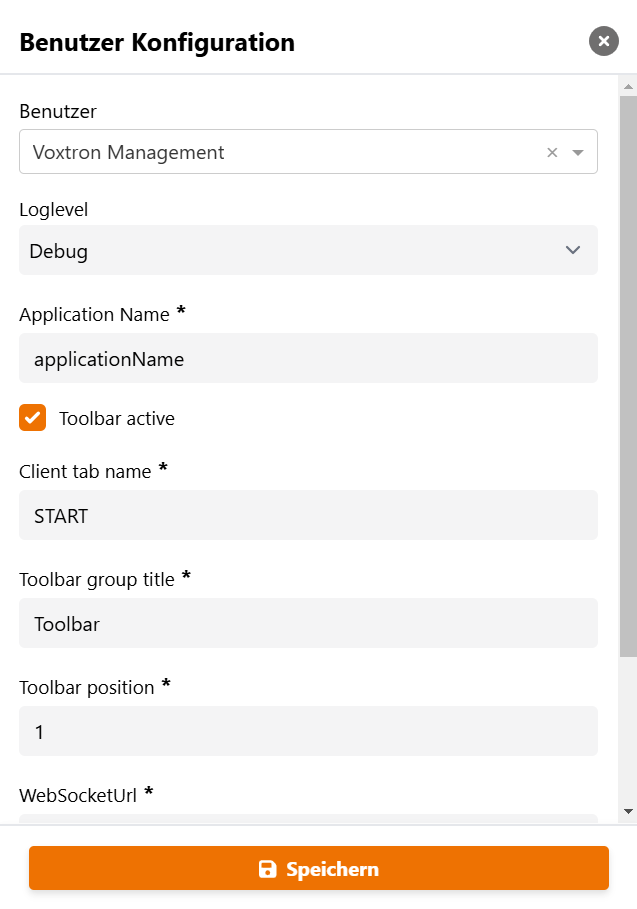Click the Toolbar position field
The height and width of the screenshot is (909, 637).
click(x=308, y=732)
